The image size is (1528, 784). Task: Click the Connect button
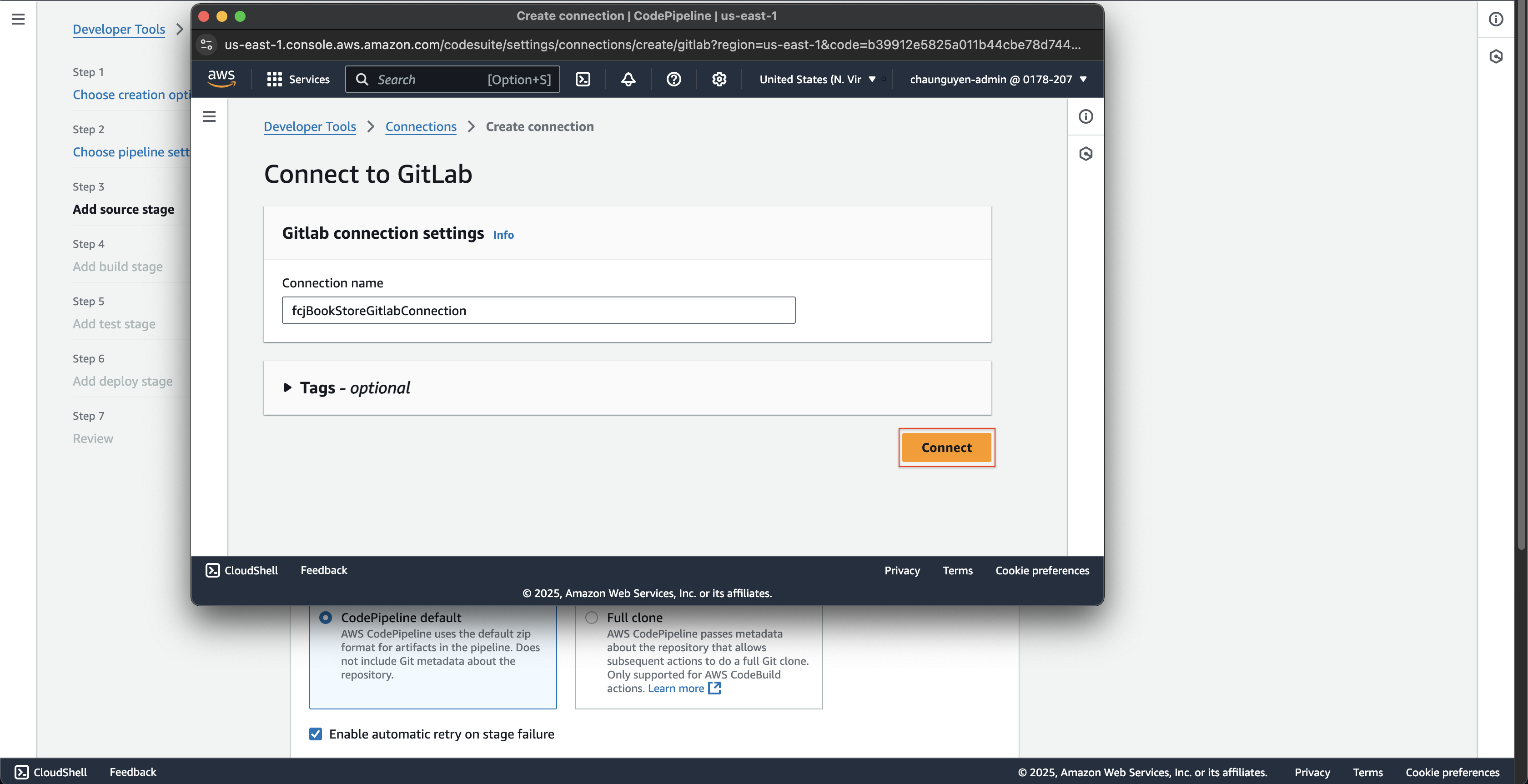click(945, 447)
